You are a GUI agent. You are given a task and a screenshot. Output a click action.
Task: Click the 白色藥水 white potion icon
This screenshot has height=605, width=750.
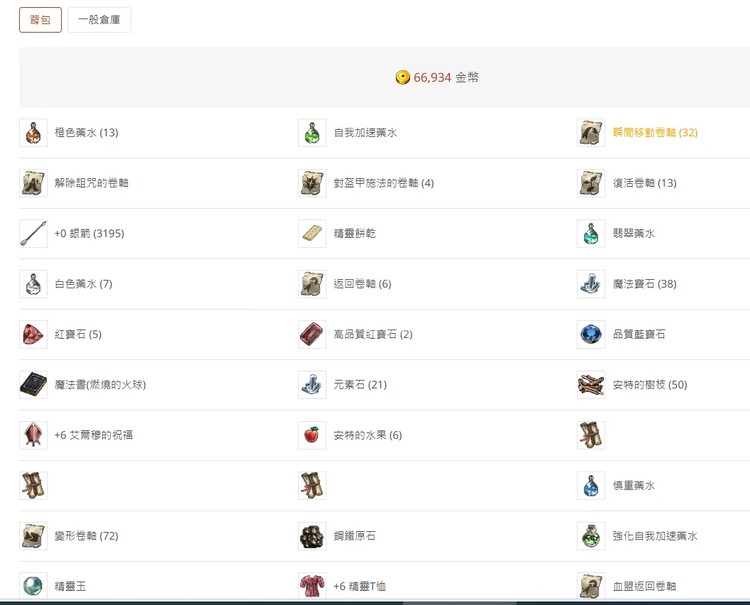tap(33, 284)
